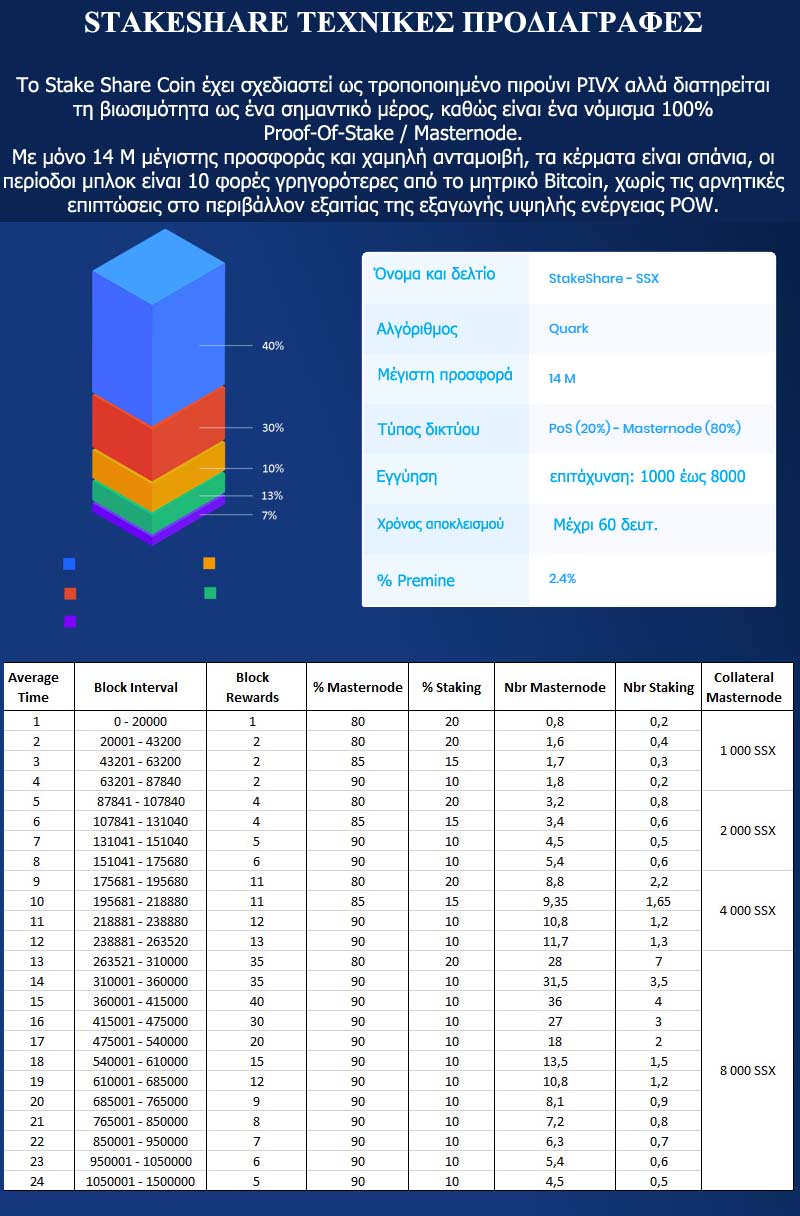Click the 14 M supply value

pyautogui.click(x=562, y=379)
